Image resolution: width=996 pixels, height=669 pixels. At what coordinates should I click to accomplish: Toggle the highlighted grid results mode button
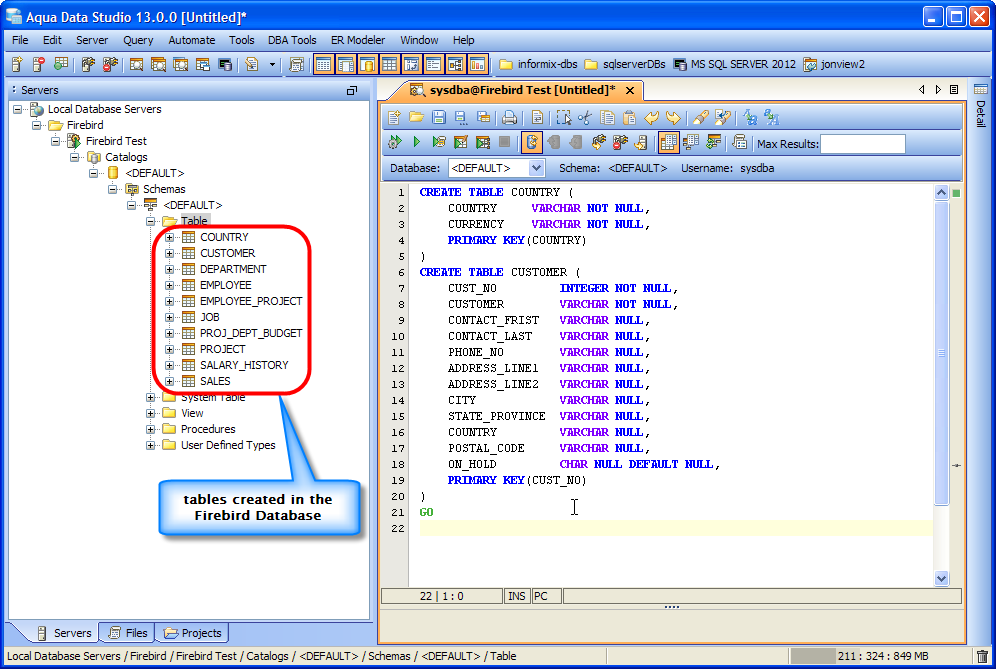[668, 142]
